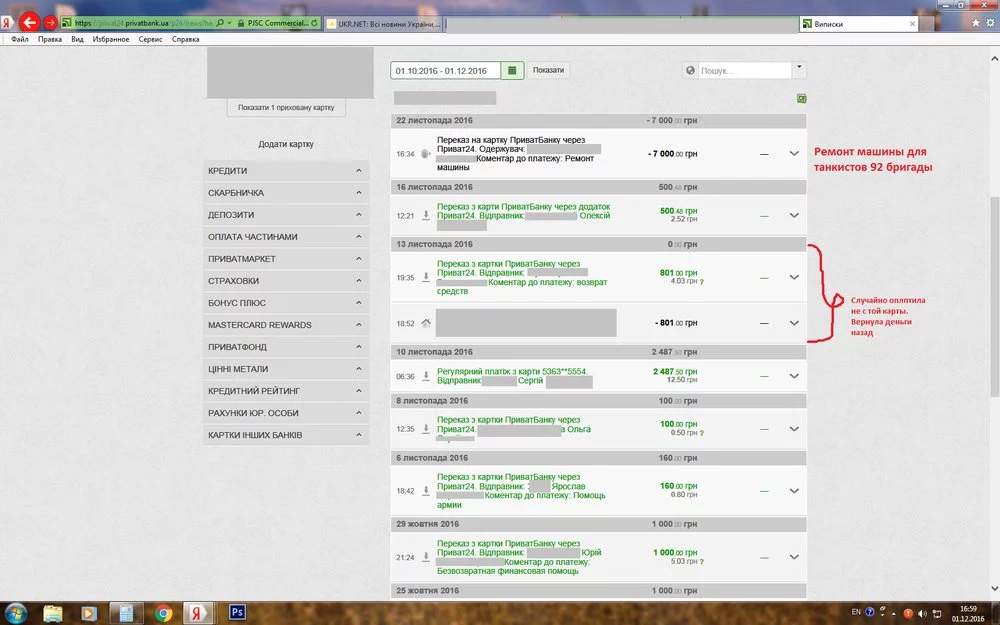Screen dimensions: 1000x625
Task: Open the Windows Start button
Action: (15, 613)
